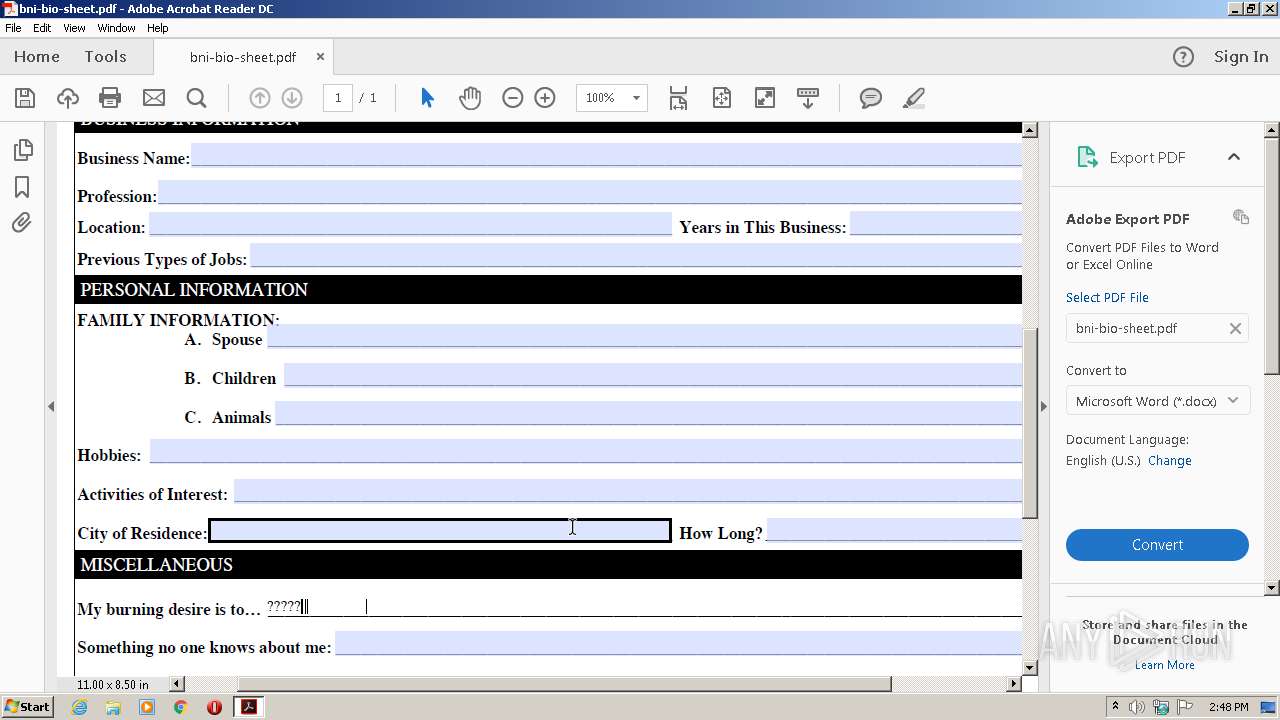The height and width of the screenshot is (720, 1280).
Task: Click the Export PDF tool icon
Action: pyautogui.click(x=1087, y=157)
